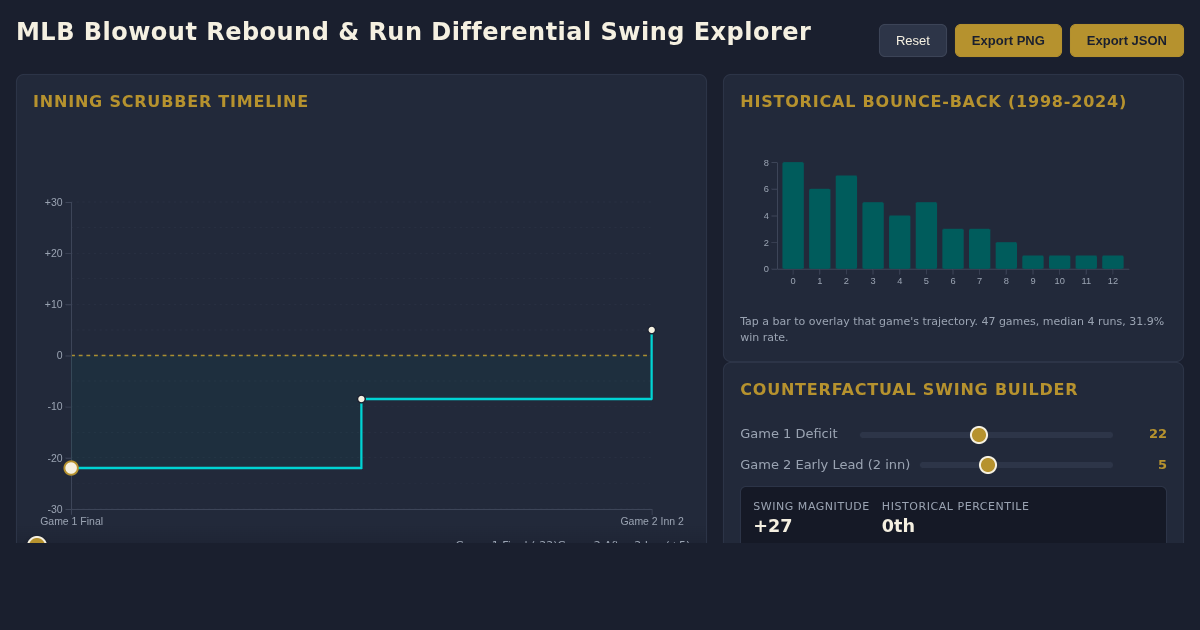Tap the histogram bar for 4 runs
Viewport: 1200px width, 630px height.
tap(900, 242)
